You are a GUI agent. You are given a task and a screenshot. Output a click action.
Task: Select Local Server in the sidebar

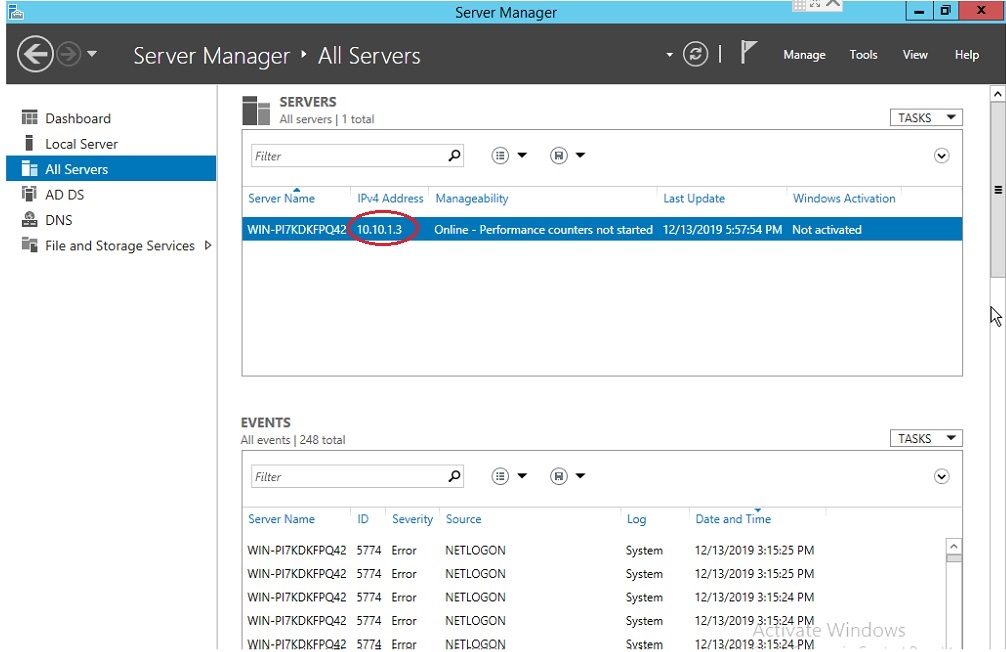point(111,144)
